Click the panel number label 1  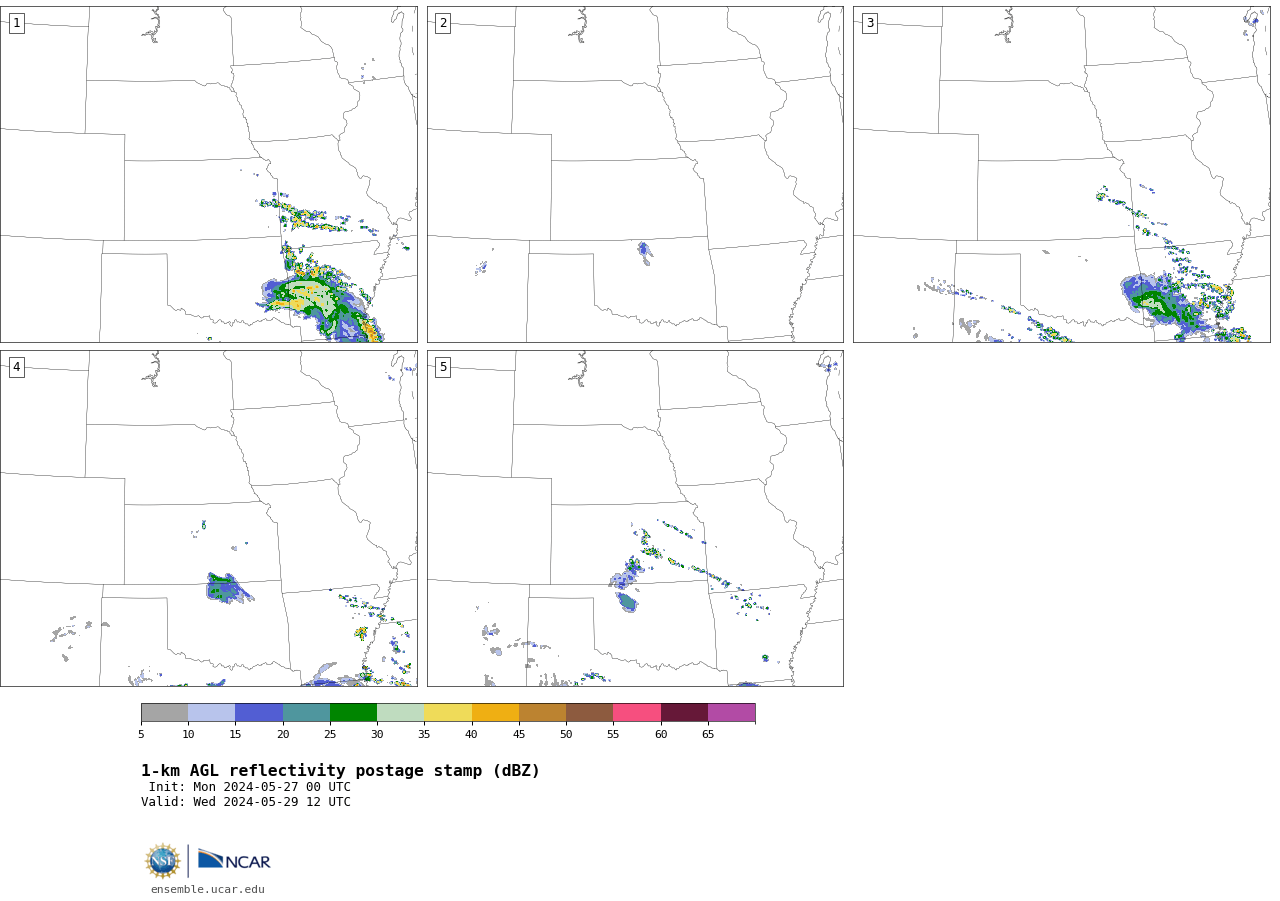(16, 23)
